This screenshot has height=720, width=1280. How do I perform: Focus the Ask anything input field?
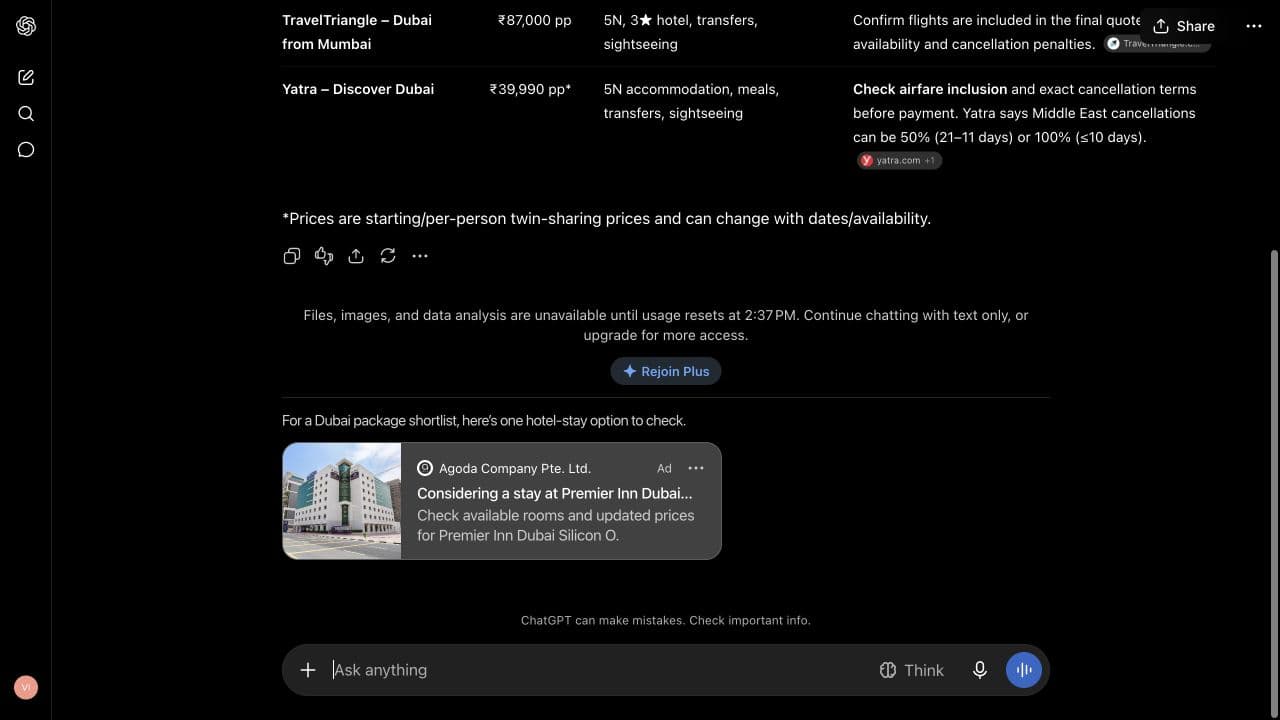point(595,670)
